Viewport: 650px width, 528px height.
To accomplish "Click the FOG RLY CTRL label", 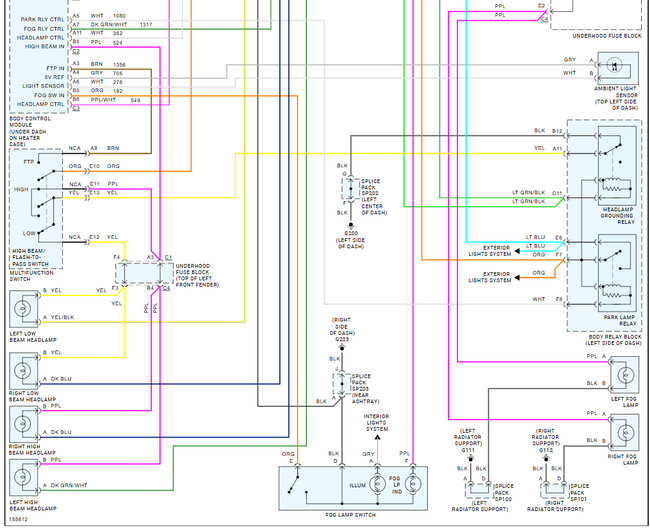I will 44,29.
